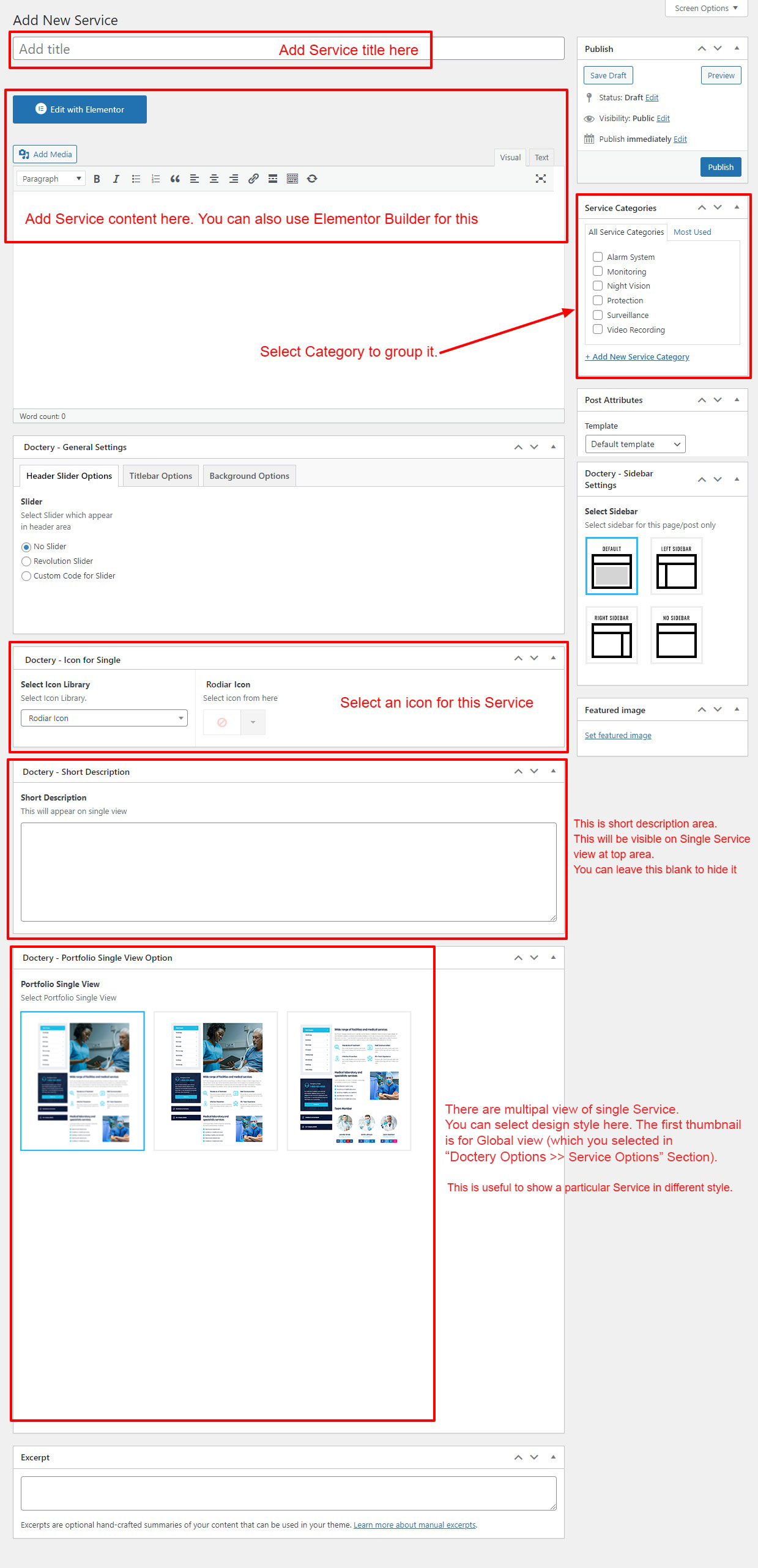Click the Set featured image link
Viewport: 758px width, 1568px height.
[617, 735]
